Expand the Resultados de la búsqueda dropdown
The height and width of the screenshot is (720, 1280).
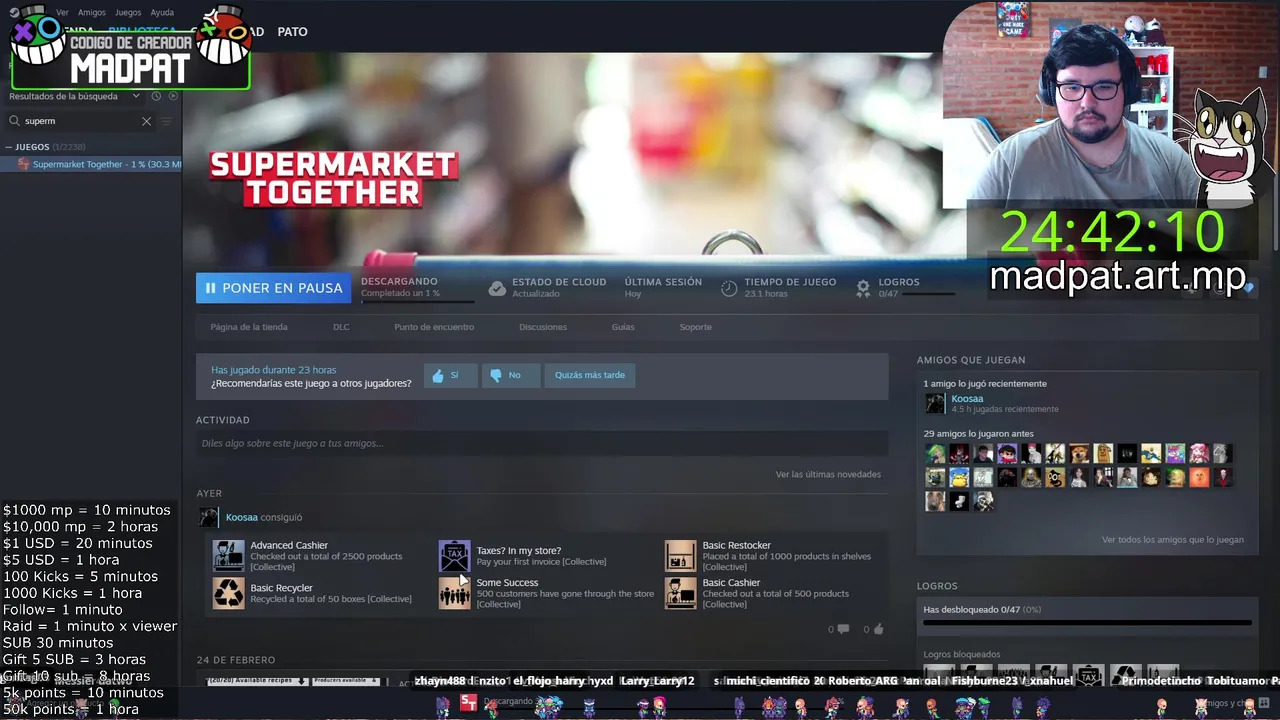click(77, 96)
